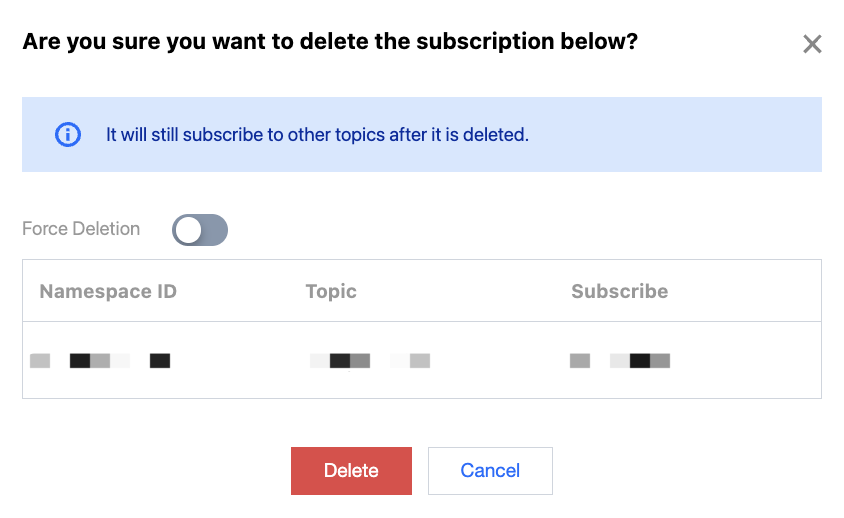Screen dimensions: 844x518
Task: Close the delete subscription dialog
Action: [x=812, y=44]
